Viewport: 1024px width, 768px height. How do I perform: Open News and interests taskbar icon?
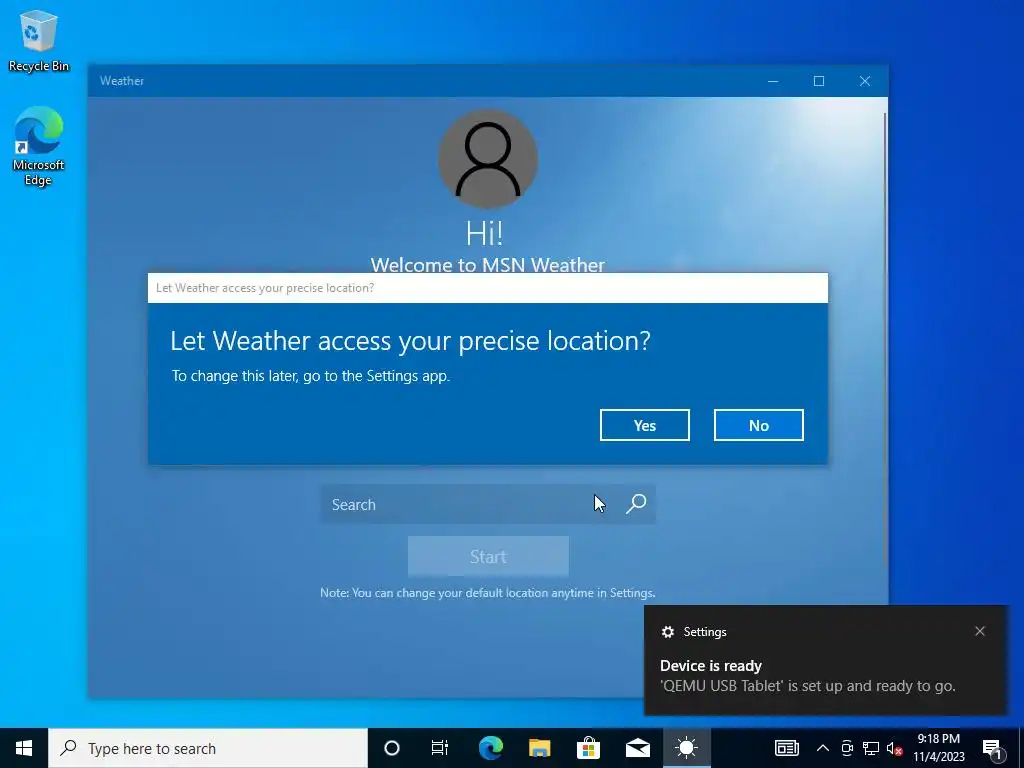point(786,748)
